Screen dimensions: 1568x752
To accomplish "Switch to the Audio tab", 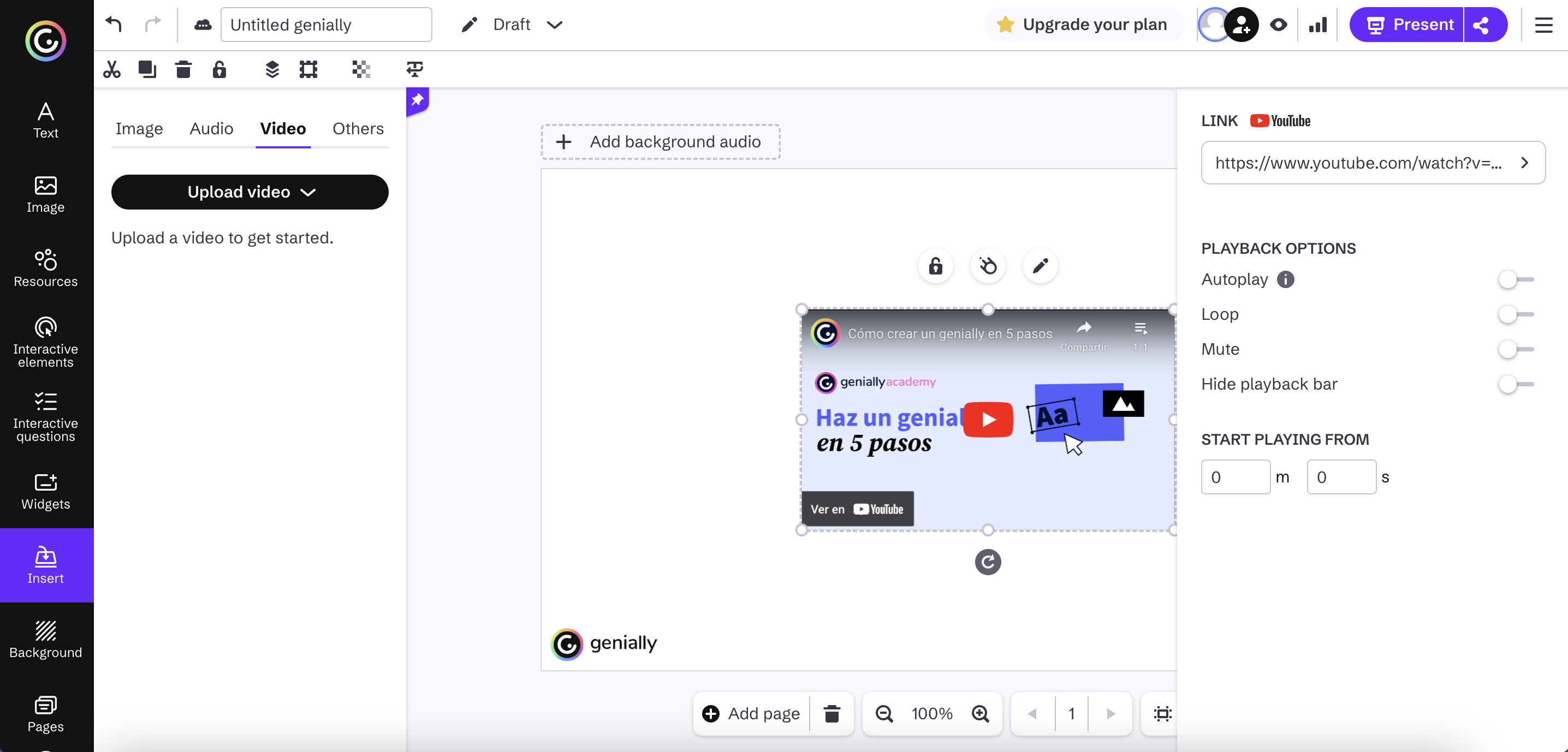I will click(211, 128).
